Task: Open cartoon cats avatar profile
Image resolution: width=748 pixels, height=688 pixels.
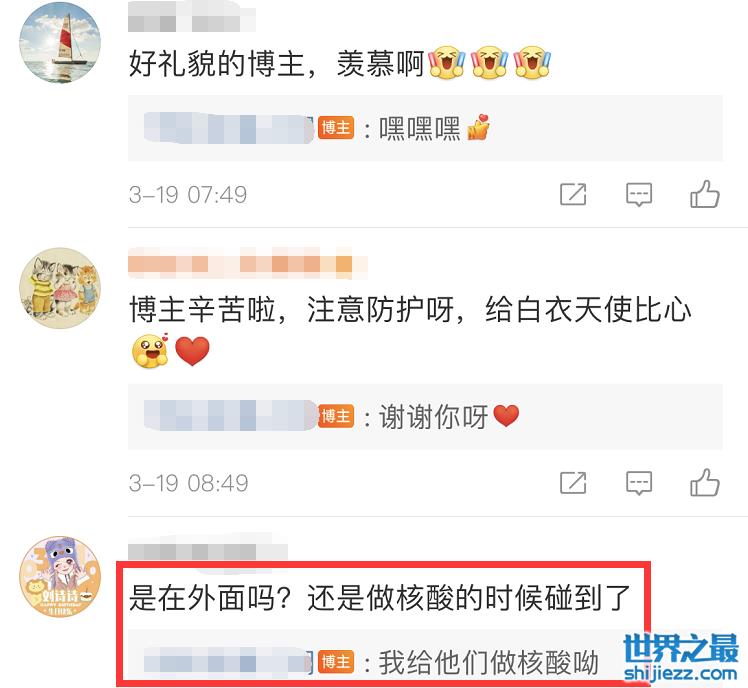Action: point(60,288)
